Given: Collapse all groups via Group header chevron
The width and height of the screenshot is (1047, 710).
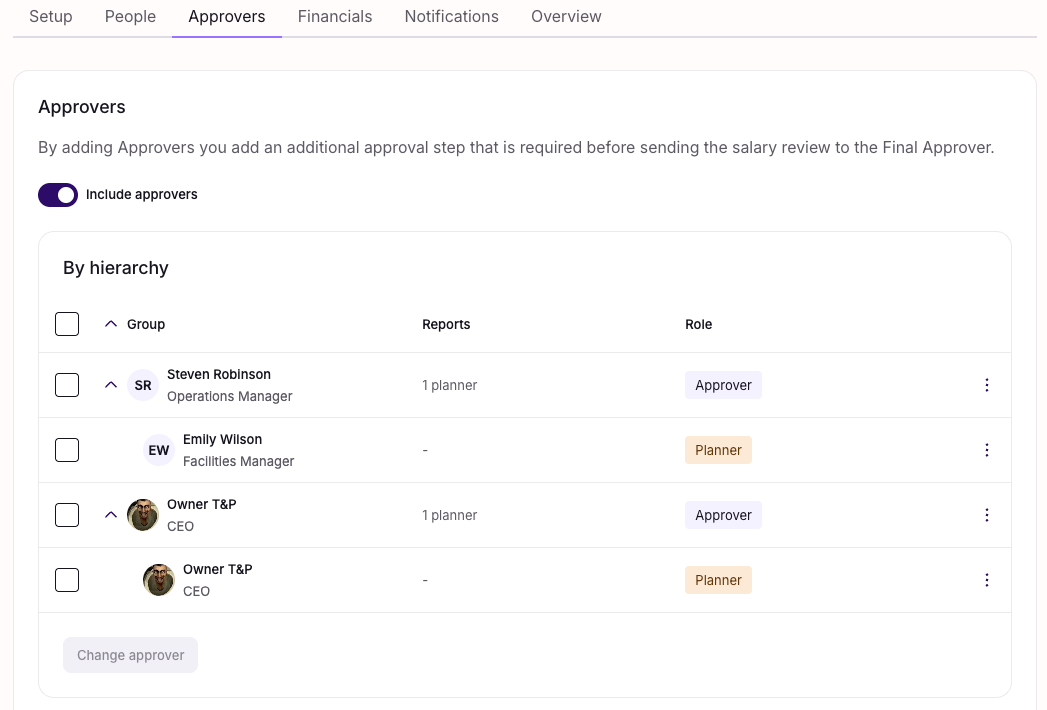Looking at the screenshot, I should coord(111,324).
